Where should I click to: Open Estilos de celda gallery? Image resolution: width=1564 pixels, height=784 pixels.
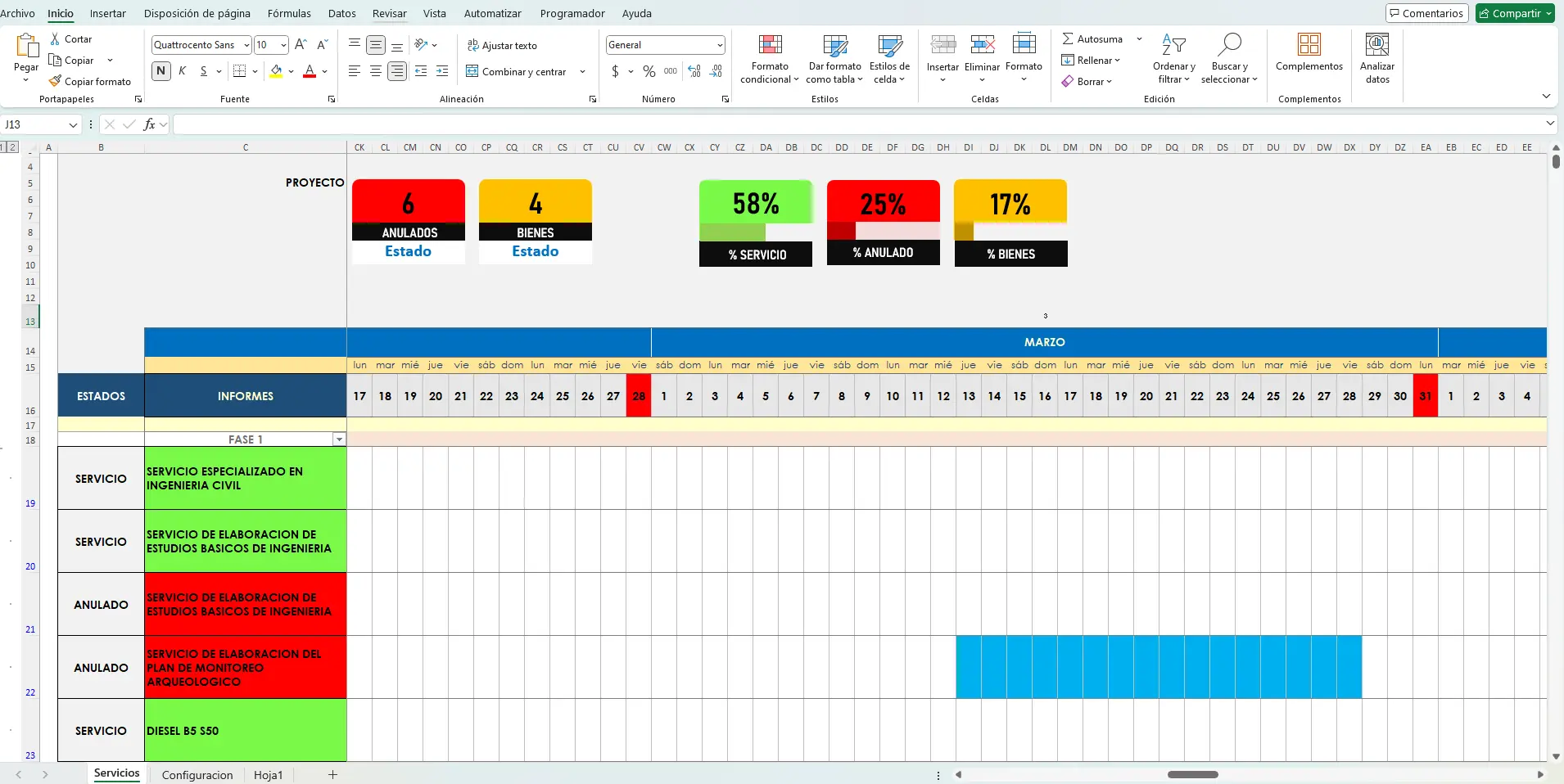coord(889,59)
